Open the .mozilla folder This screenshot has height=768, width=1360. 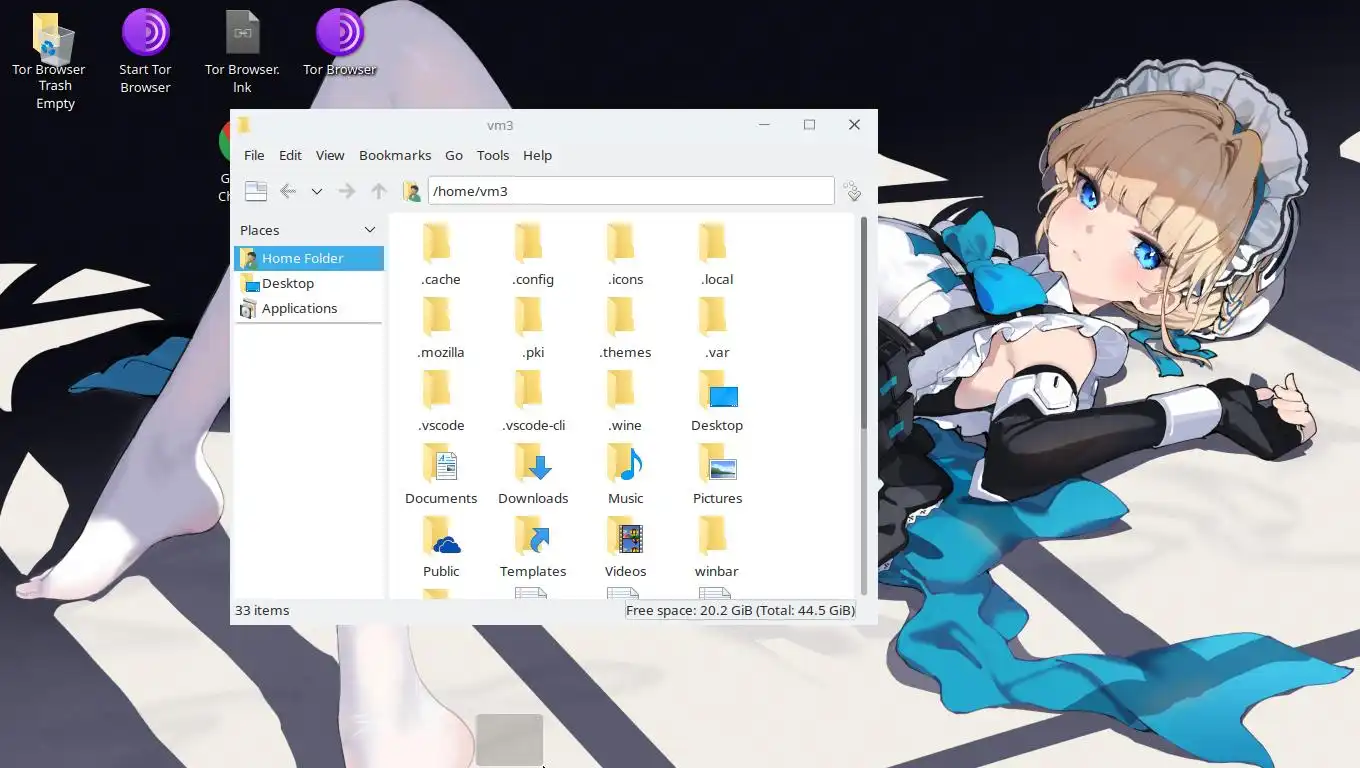(x=441, y=328)
